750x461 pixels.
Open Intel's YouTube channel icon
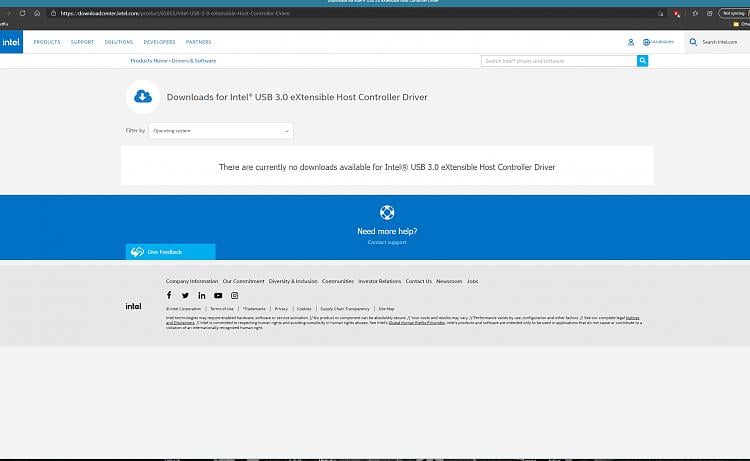(x=218, y=296)
